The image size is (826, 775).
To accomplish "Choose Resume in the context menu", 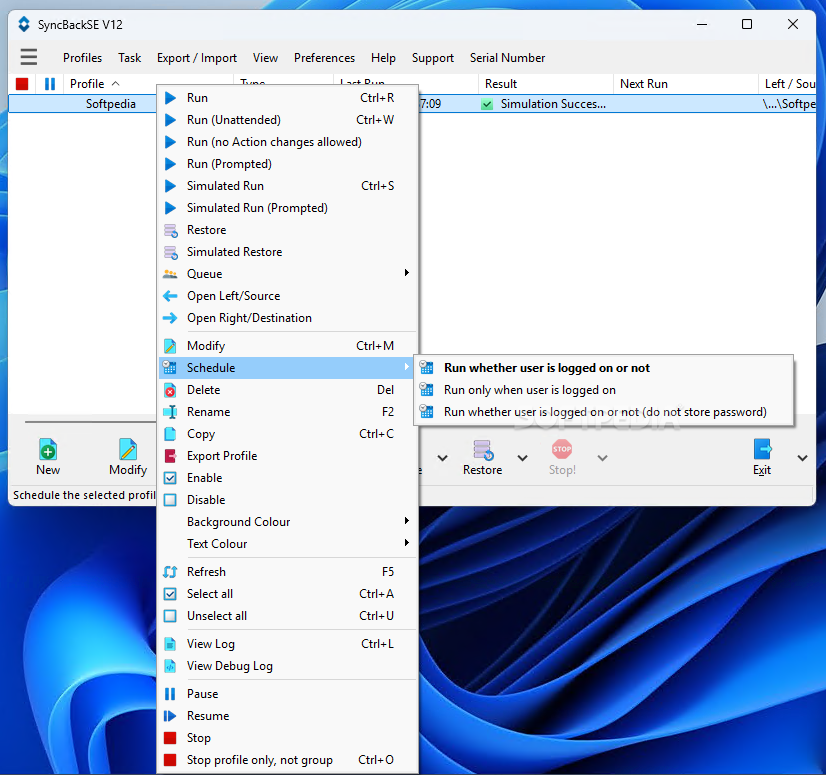I will [288, 716].
